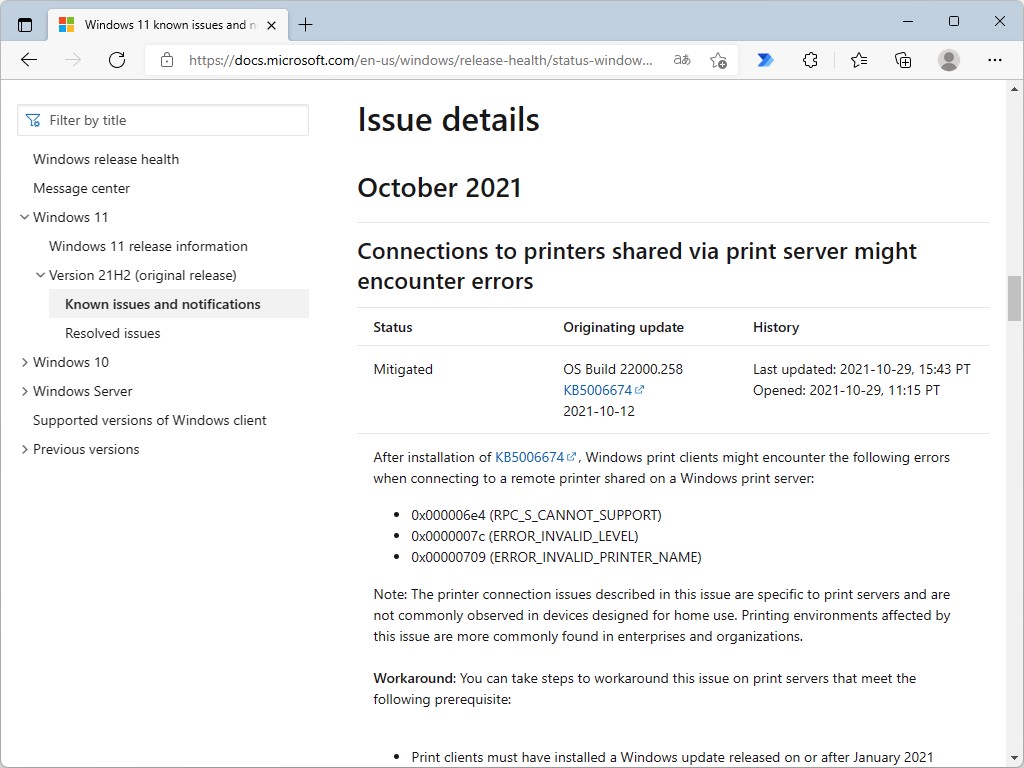Click error 0x0000007c ERROR_INVALID_LEVEL
1024x768 pixels.
click(524, 536)
